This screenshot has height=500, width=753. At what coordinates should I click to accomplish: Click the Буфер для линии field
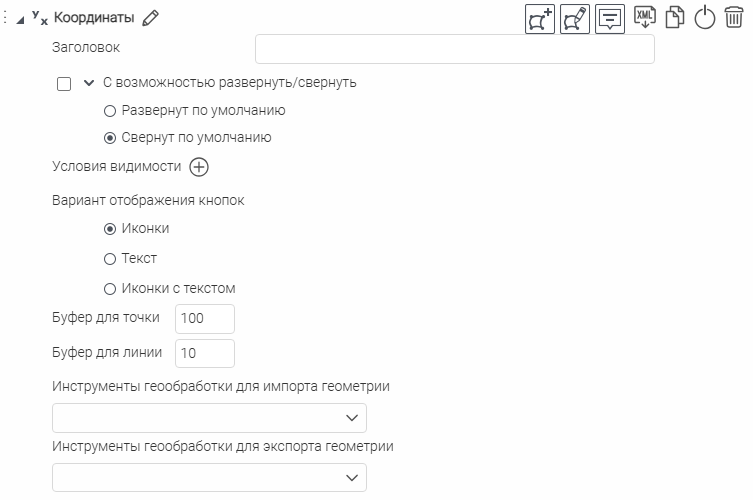(x=204, y=353)
